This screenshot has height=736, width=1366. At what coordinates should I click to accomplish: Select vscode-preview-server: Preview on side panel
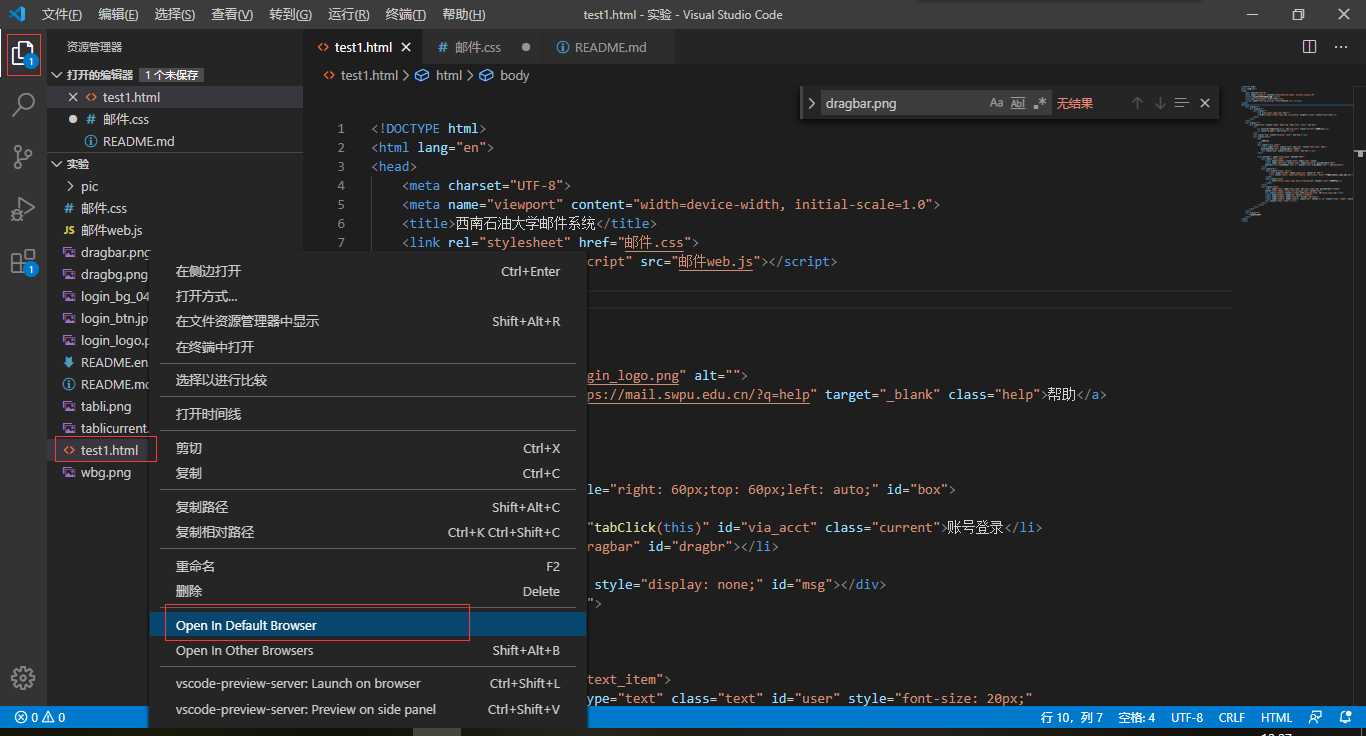(368, 709)
